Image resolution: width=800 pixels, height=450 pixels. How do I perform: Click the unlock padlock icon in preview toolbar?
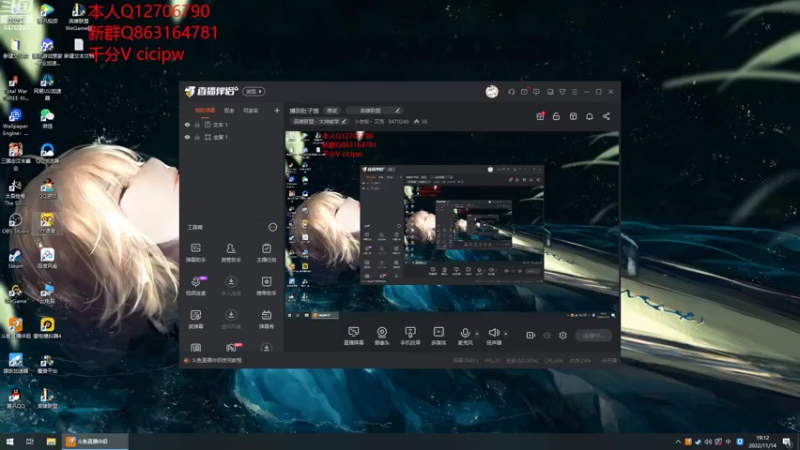[556, 116]
